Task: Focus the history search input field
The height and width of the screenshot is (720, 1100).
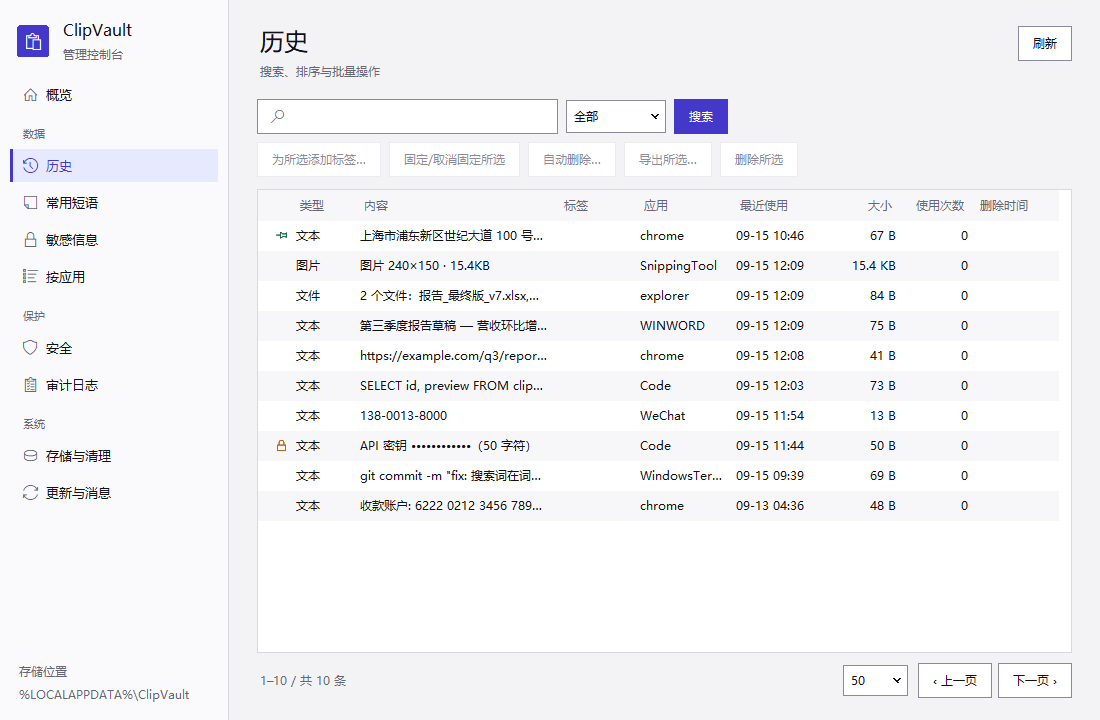Action: tap(408, 116)
